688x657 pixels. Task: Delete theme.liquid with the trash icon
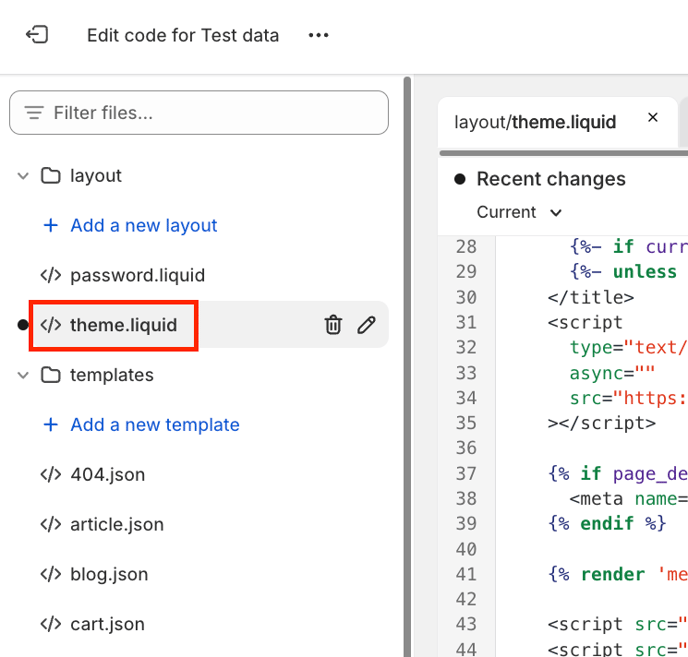(333, 325)
